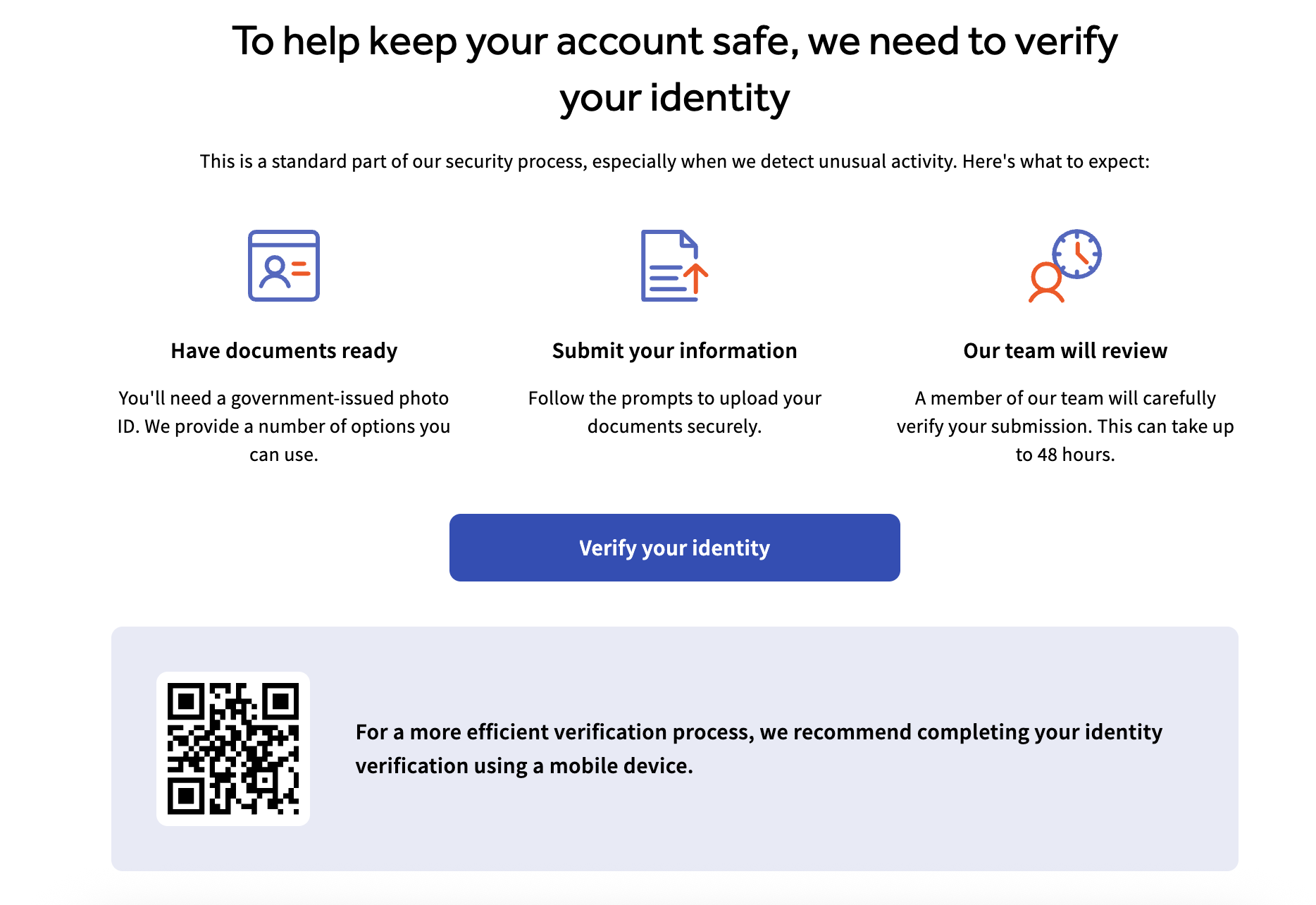Click the folded corner of the document icon
The width and height of the screenshot is (1316, 905).
coord(687,242)
